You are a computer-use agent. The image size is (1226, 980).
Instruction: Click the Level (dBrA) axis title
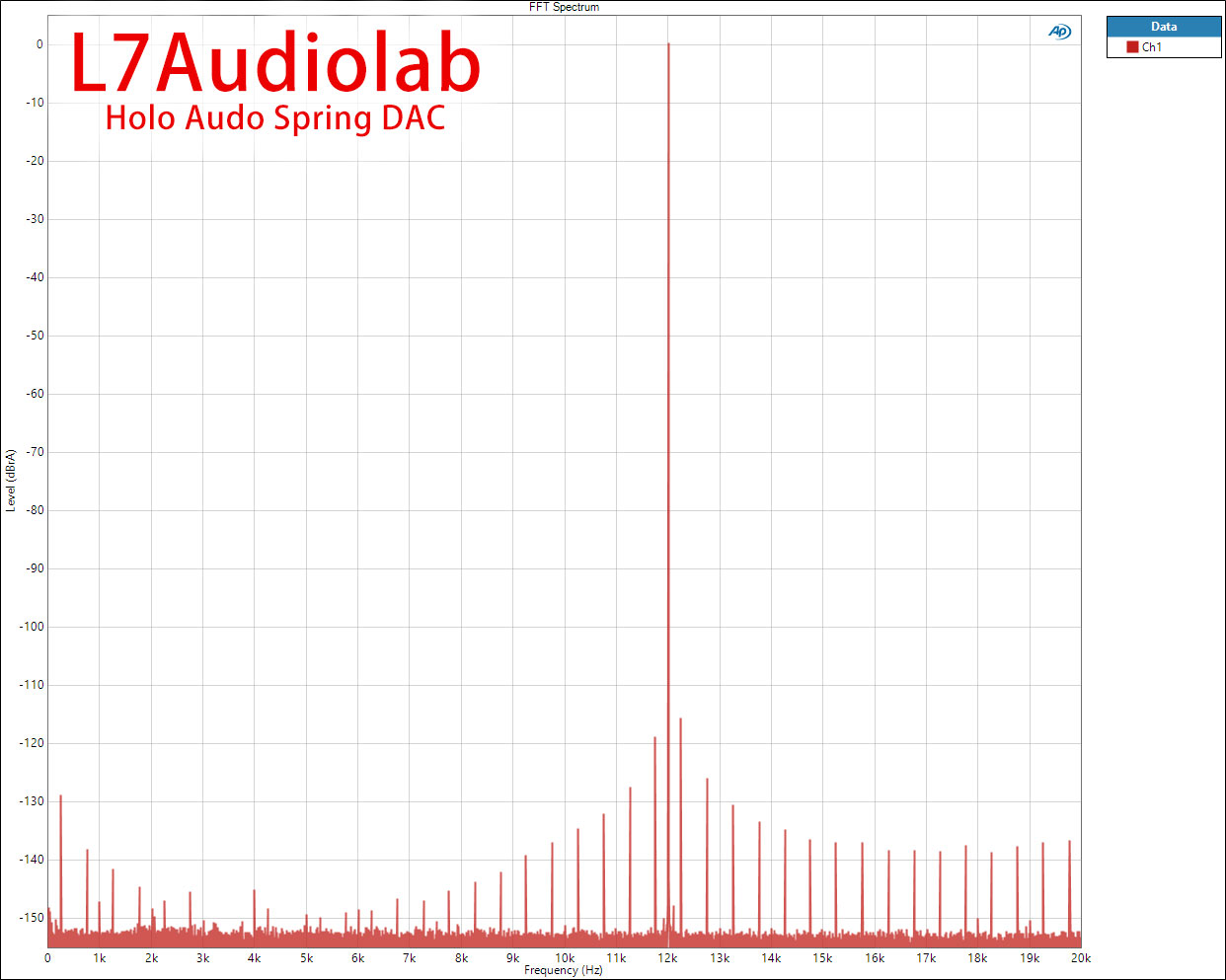pyautogui.click(x=11, y=481)
